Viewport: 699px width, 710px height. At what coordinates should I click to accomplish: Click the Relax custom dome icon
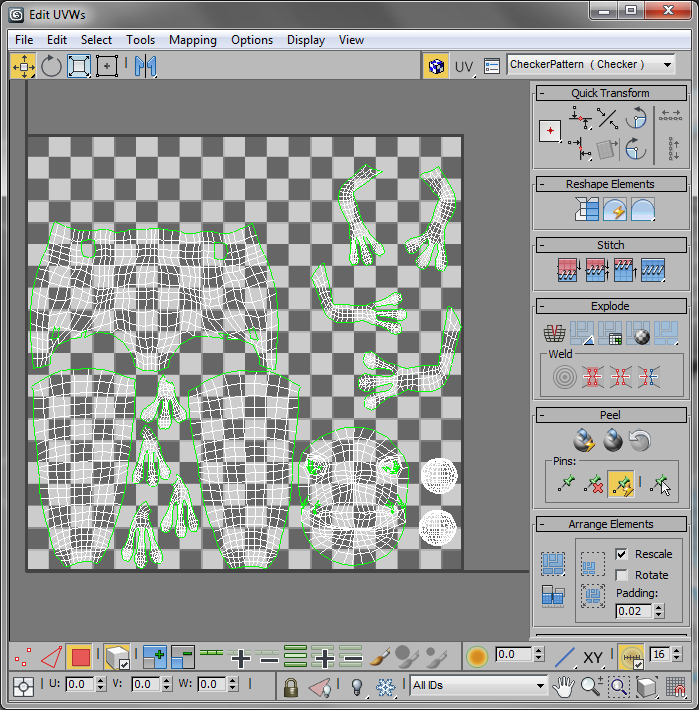coord(642,209)
